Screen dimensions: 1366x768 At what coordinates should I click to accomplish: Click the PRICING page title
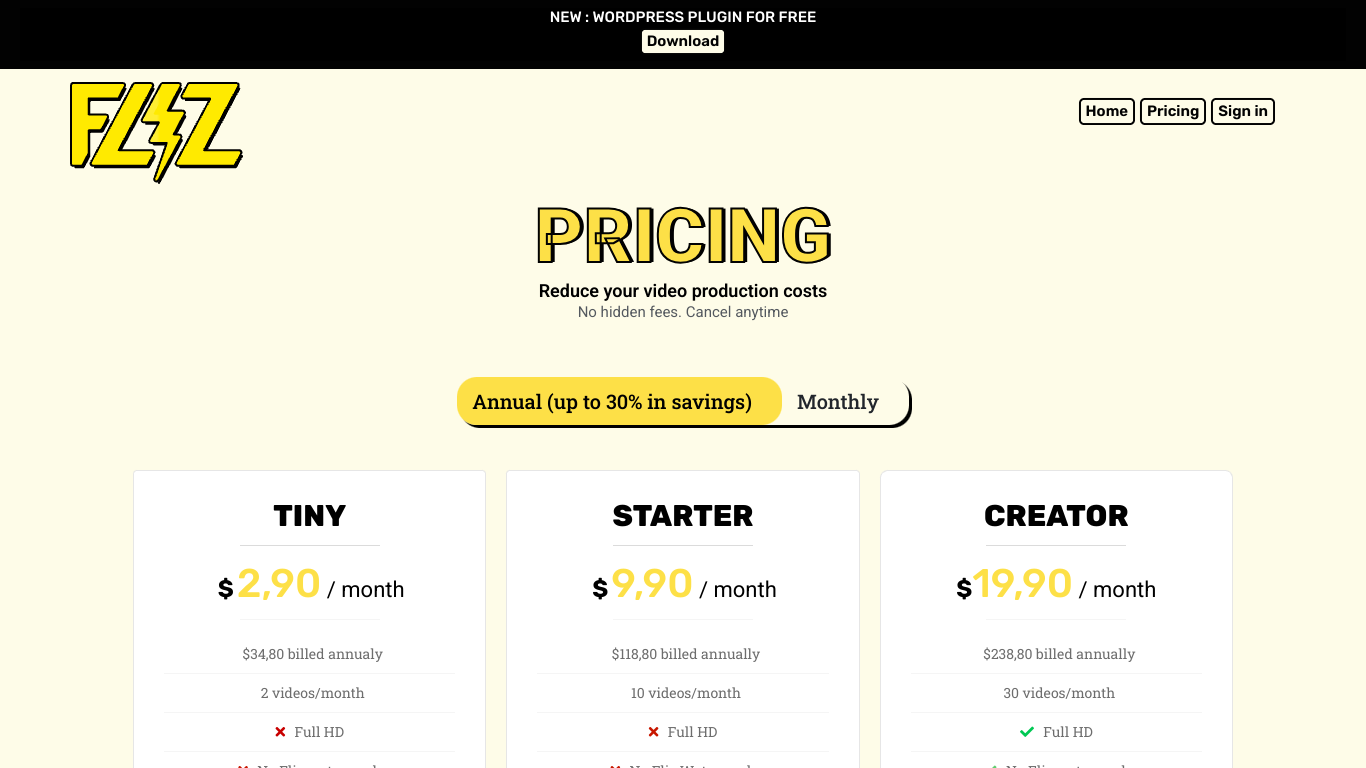[x=684, y=236]
